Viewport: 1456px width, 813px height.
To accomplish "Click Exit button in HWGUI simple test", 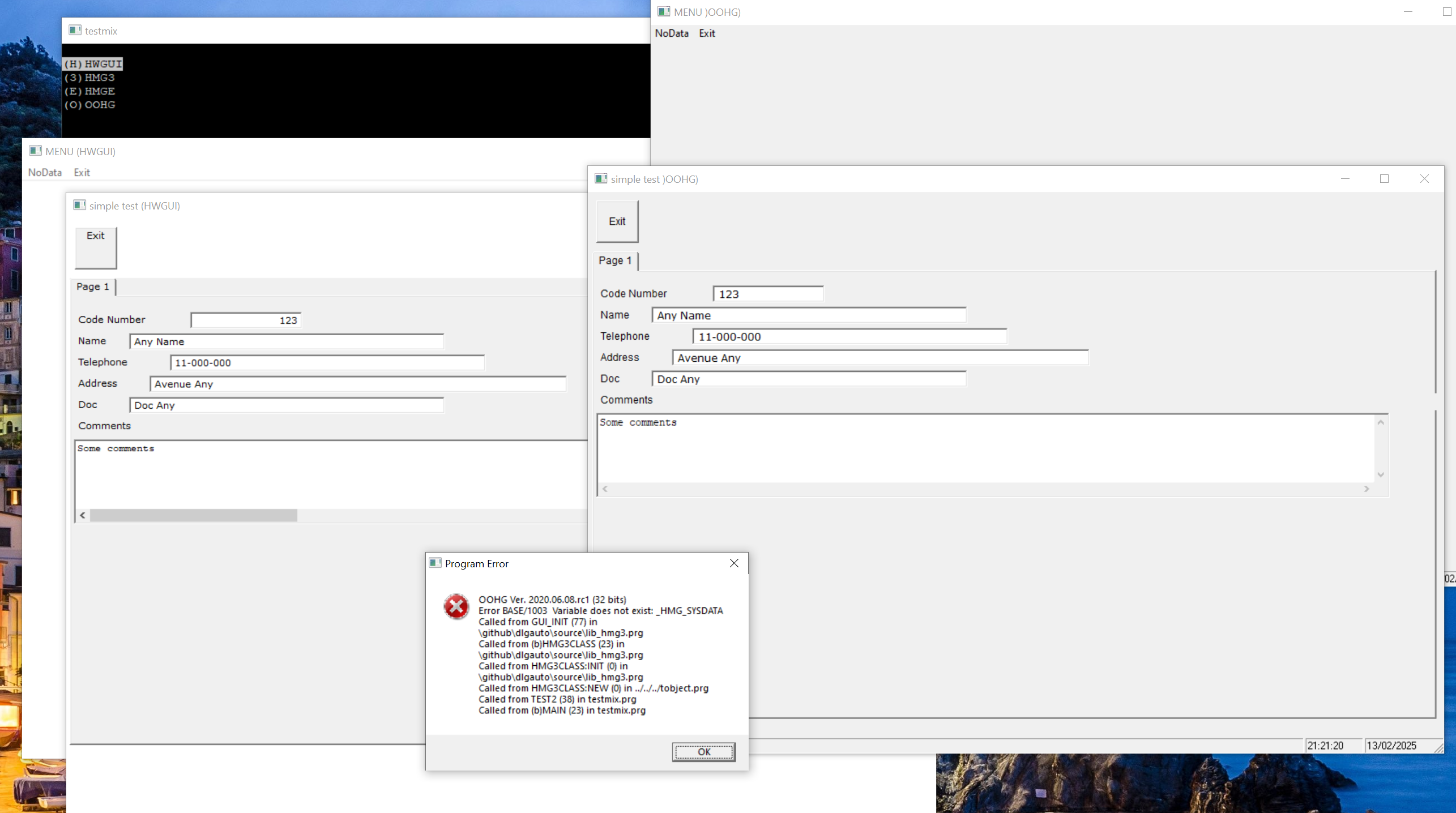I will pyautogui.click(x=96, y=247).
